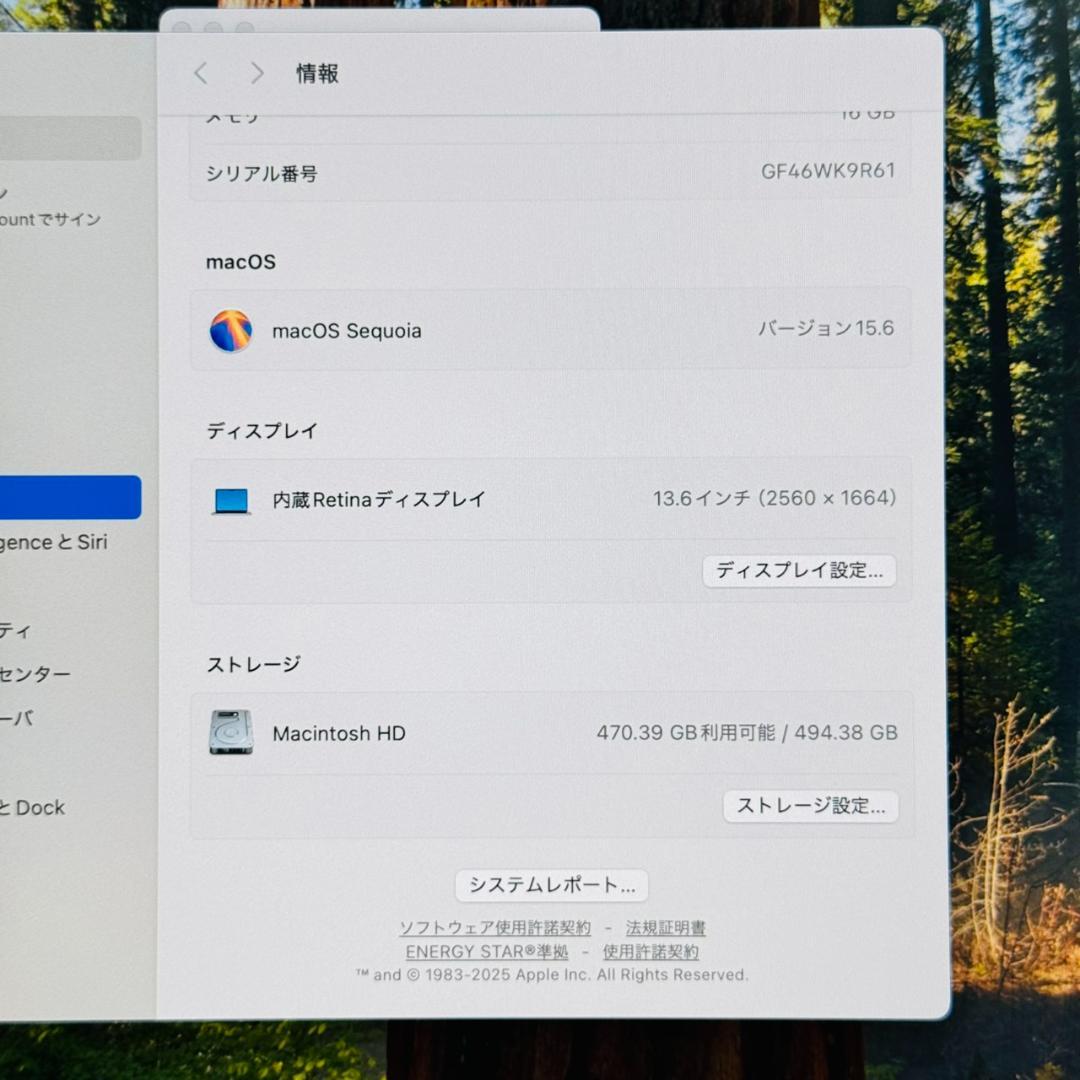
Task: Click the バージョン 15.6 version text
Action: tap(824, 328)
